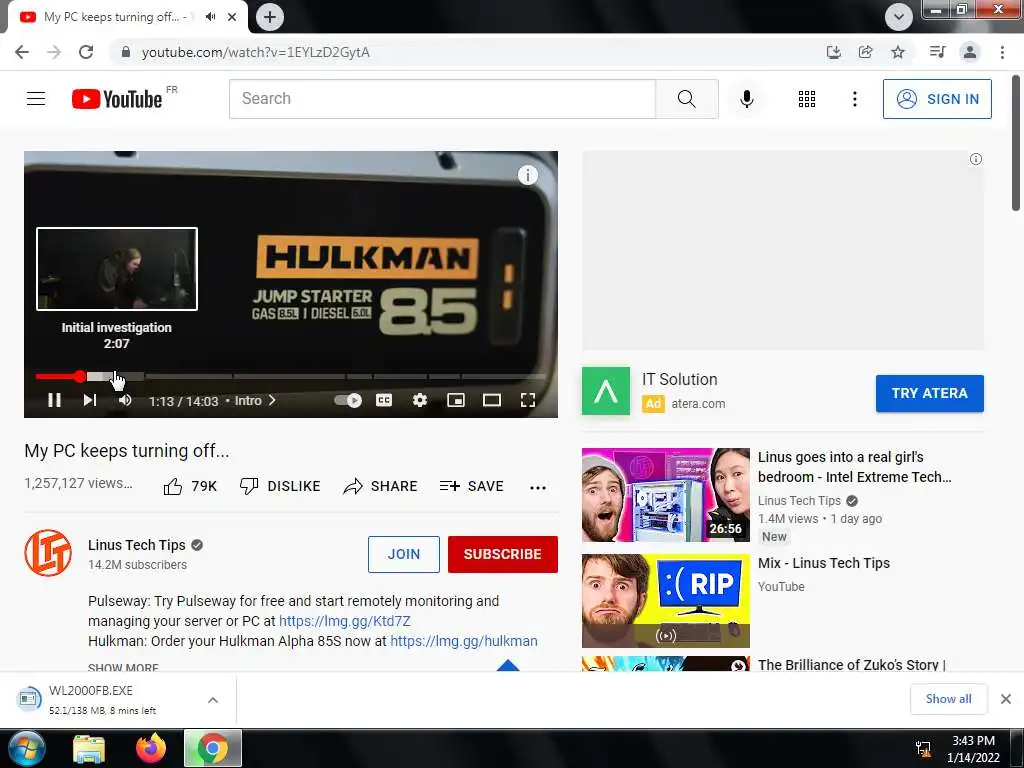This screenshot has width=1024, height=768.
Task: Open the lmg.gg/Ktd7Z Pulseway link
Action: [345, 621]
